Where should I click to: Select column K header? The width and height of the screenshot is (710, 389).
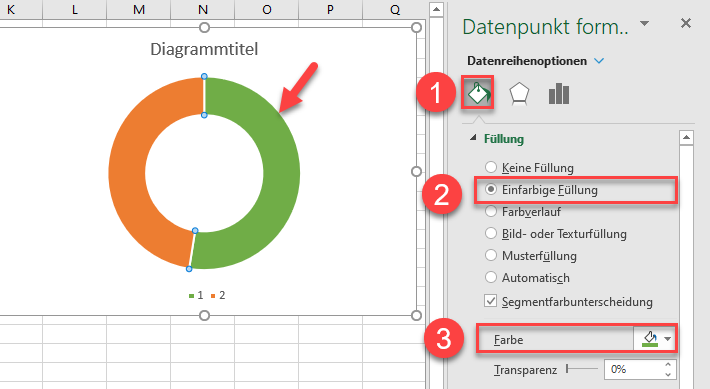click(11, 10)
